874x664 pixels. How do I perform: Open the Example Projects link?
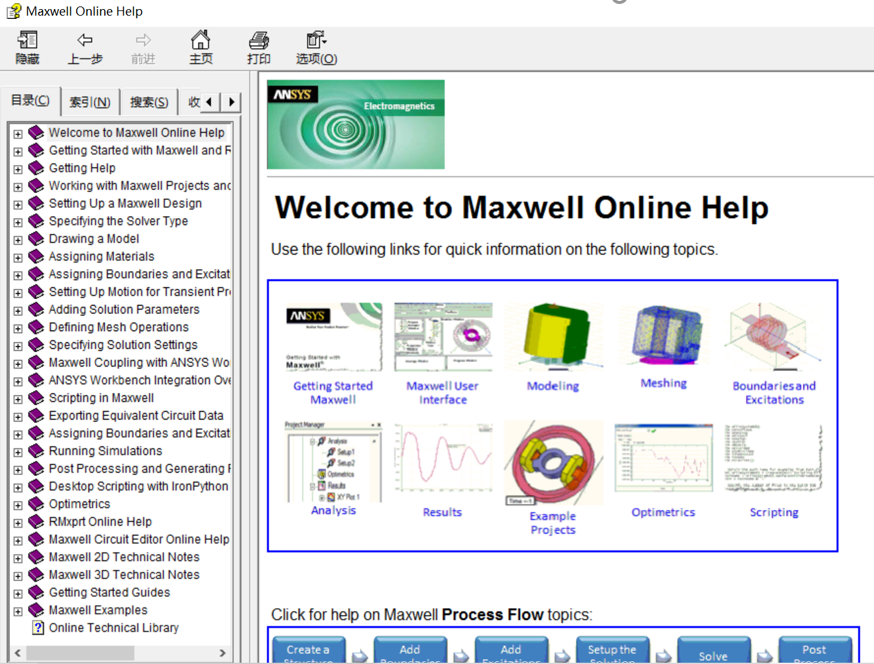pyautogui.click(x=552, y=523)
